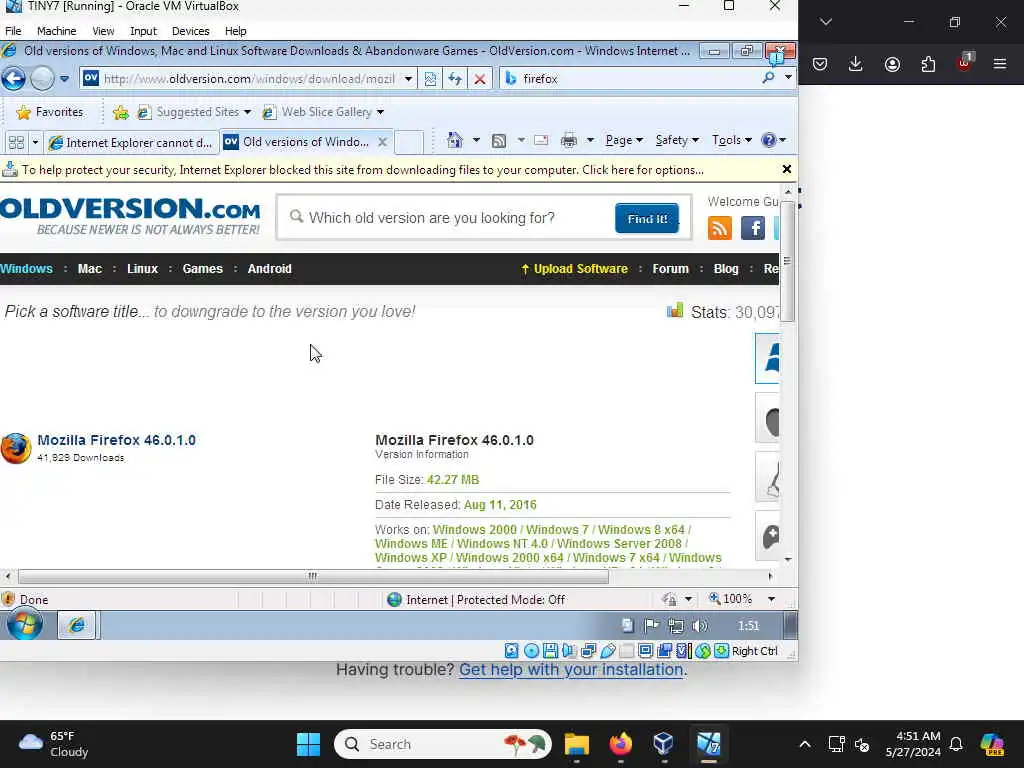Image resolution: width=1024 pixels, height=768 pixels.
Task: Expand address bar URL dropdown
Action: point(408,79)
